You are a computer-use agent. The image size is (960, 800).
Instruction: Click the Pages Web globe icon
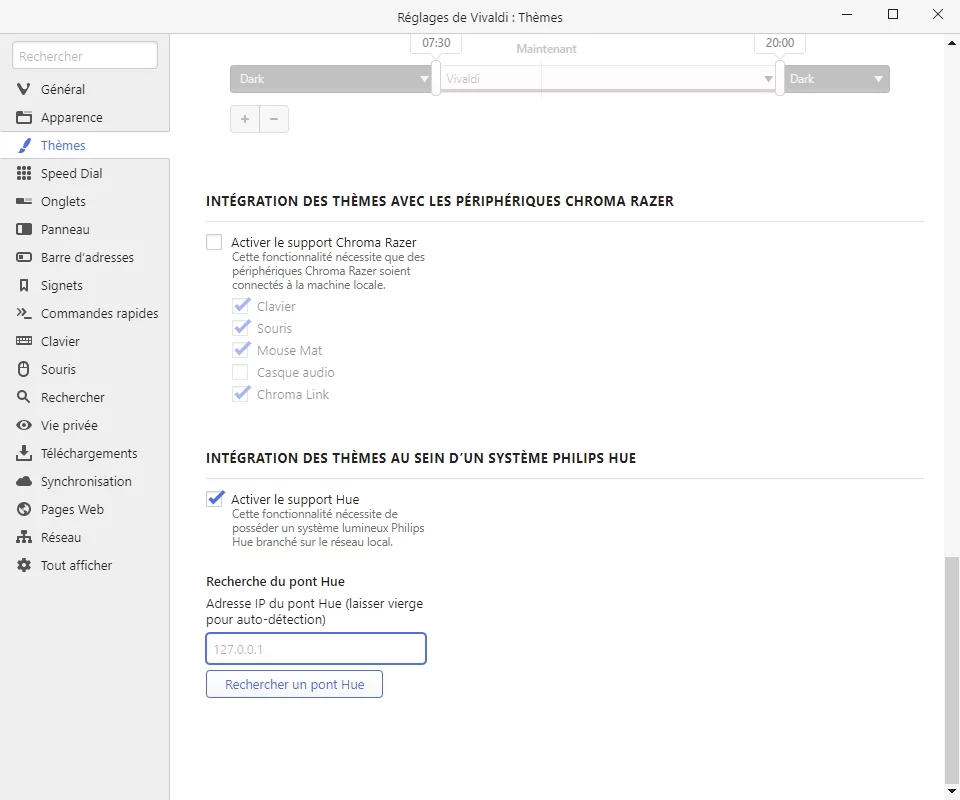tap(24, 509)
